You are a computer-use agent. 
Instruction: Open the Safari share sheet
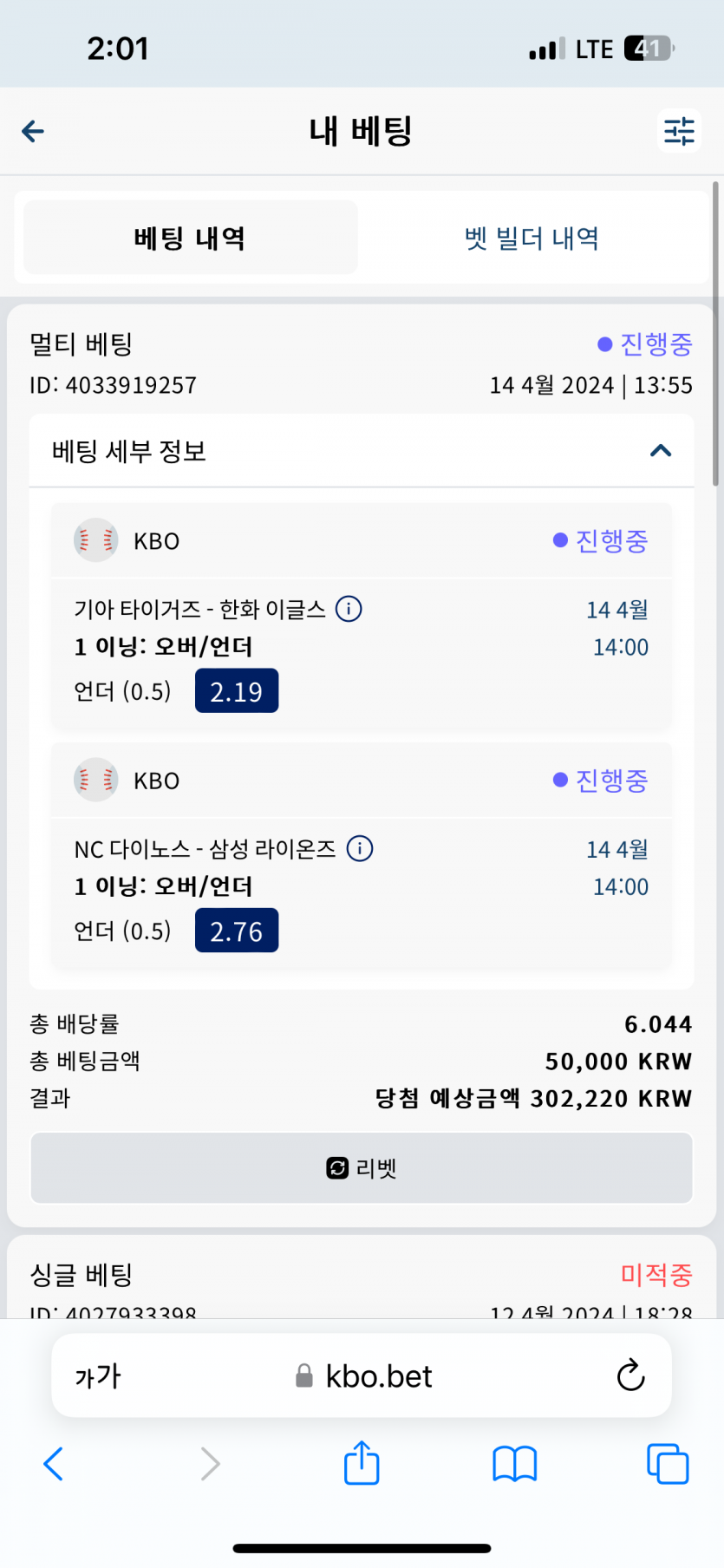point(362,1464)
